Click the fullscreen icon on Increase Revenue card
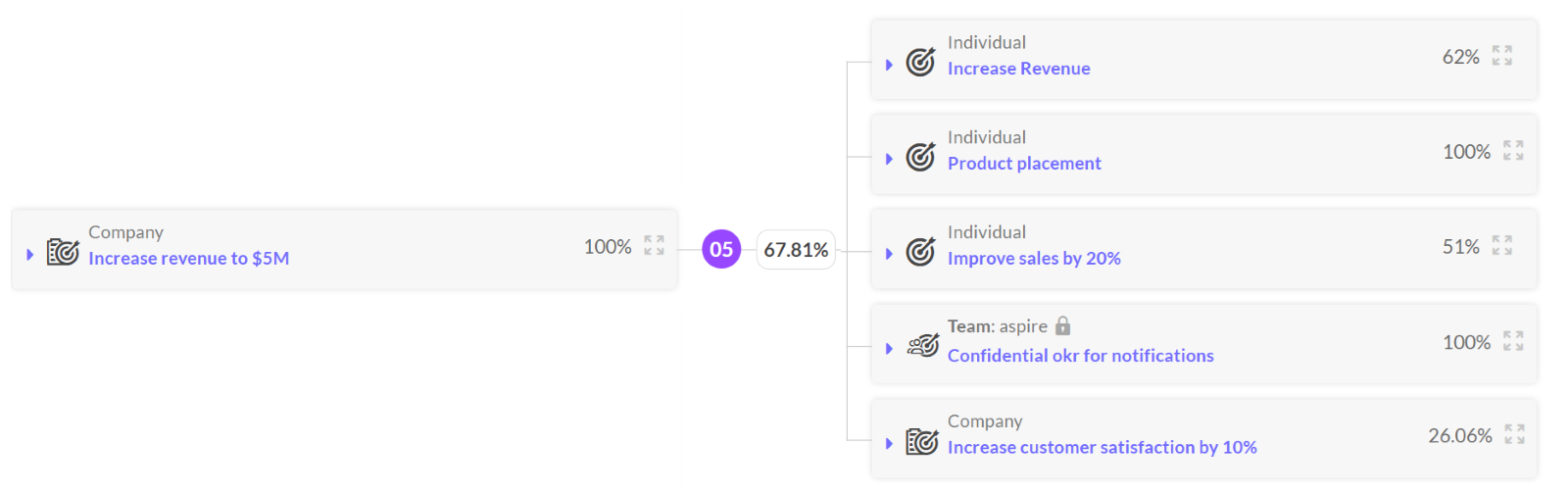 click(x=1502, y=56)
